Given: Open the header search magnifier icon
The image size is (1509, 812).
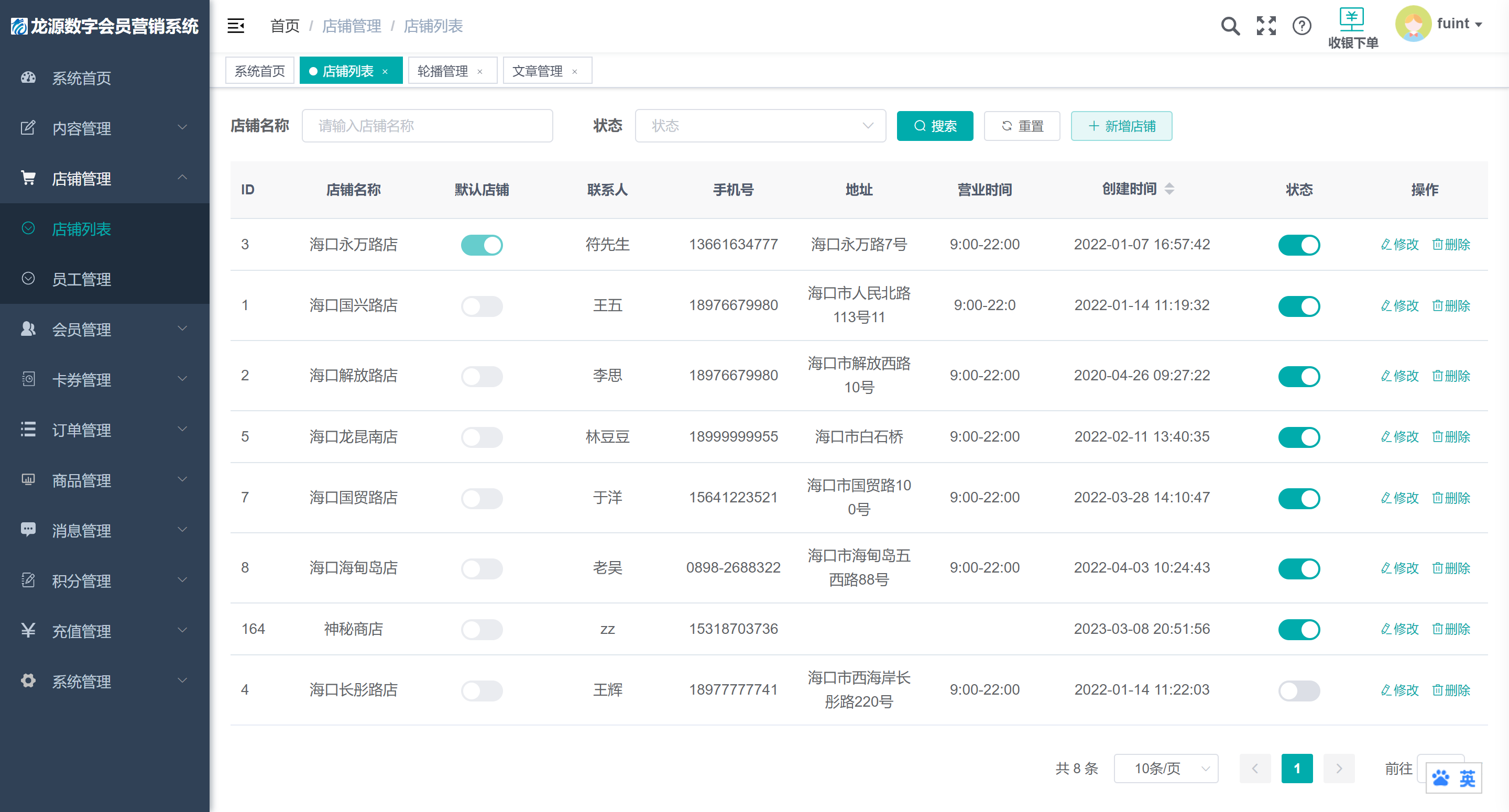Looking at the screenshot, I should pyautogui.click(x=1230, y=26).
